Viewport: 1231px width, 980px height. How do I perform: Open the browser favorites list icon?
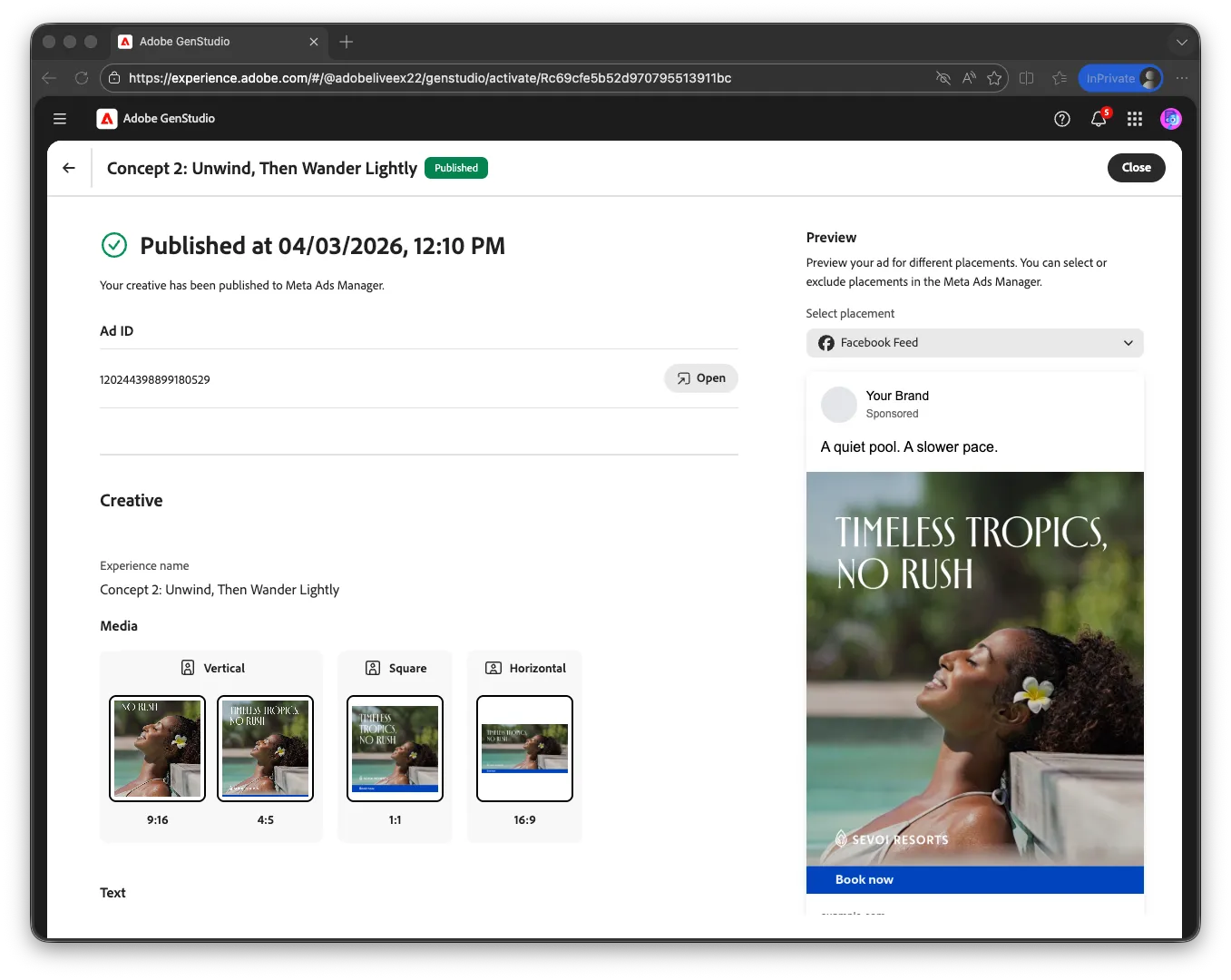tap(1060, 78)
